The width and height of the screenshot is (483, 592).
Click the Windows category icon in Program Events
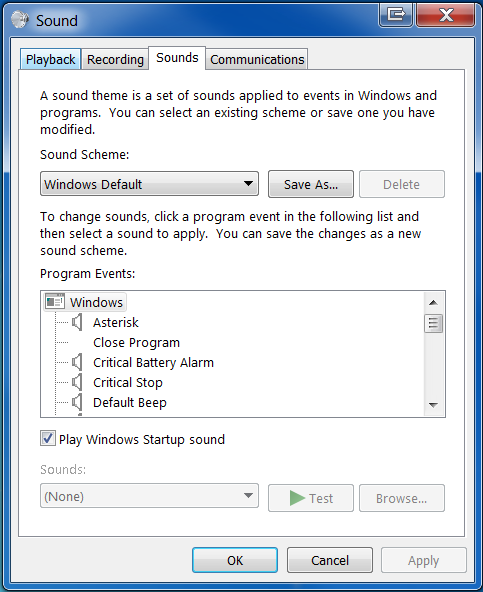(55, 302)
